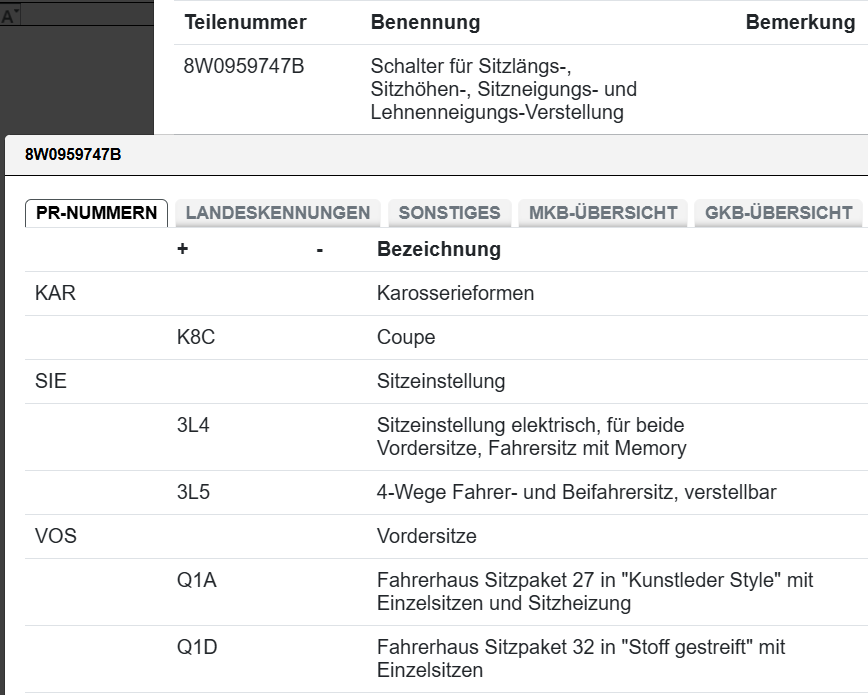Click the A font size icon
Viewport: 868px width, 695px height.
[9, 15]
